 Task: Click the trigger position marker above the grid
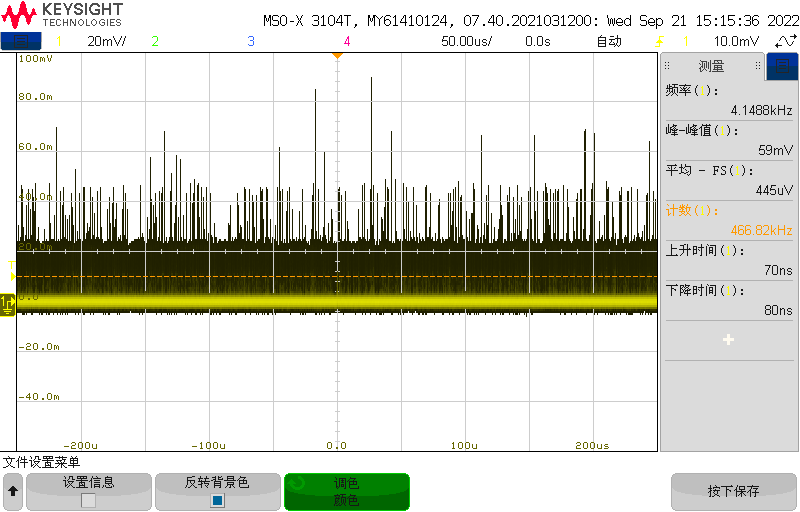tap(337, 54)
